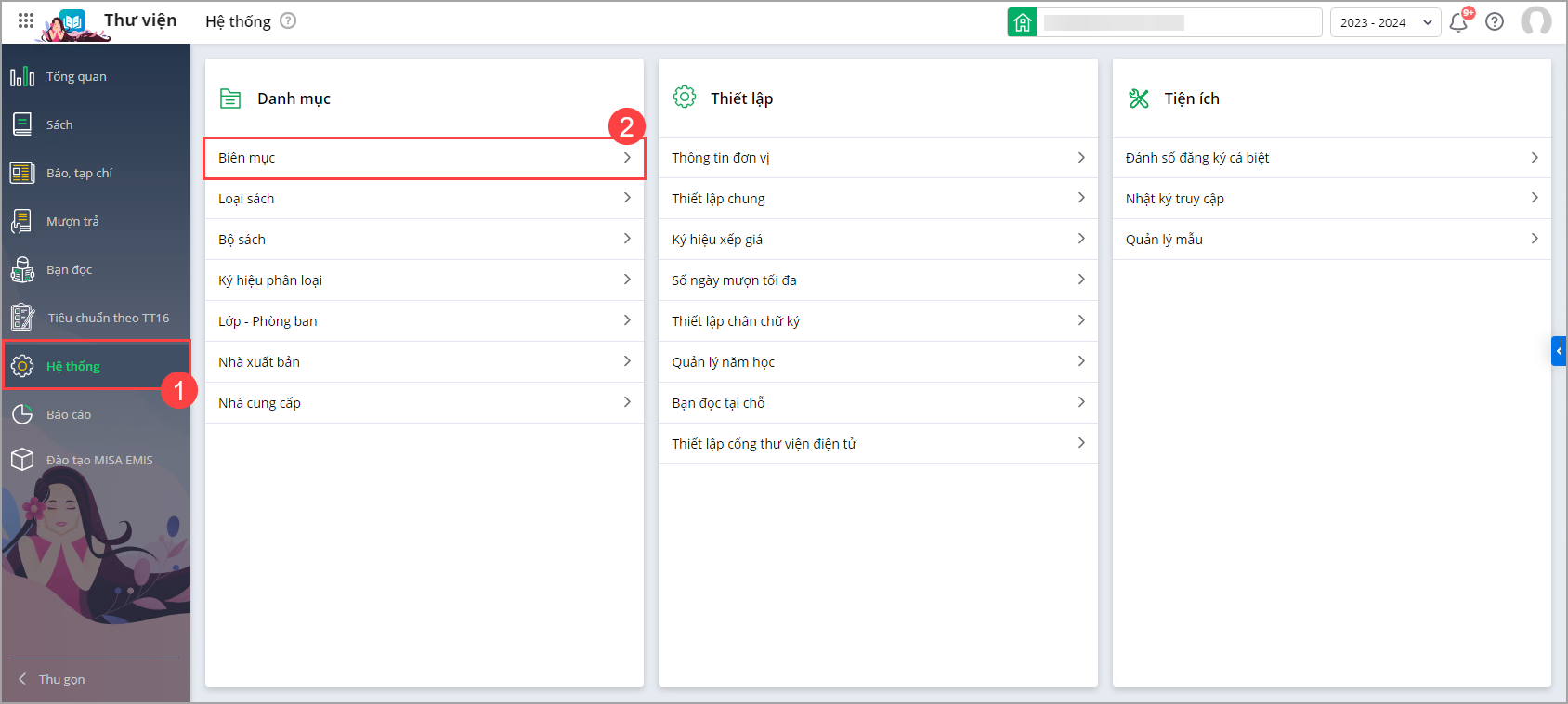The height and width of the screenshot is (704, 1568).
Task: Open the user avatar profile menu
Action: click(1535, 21)
